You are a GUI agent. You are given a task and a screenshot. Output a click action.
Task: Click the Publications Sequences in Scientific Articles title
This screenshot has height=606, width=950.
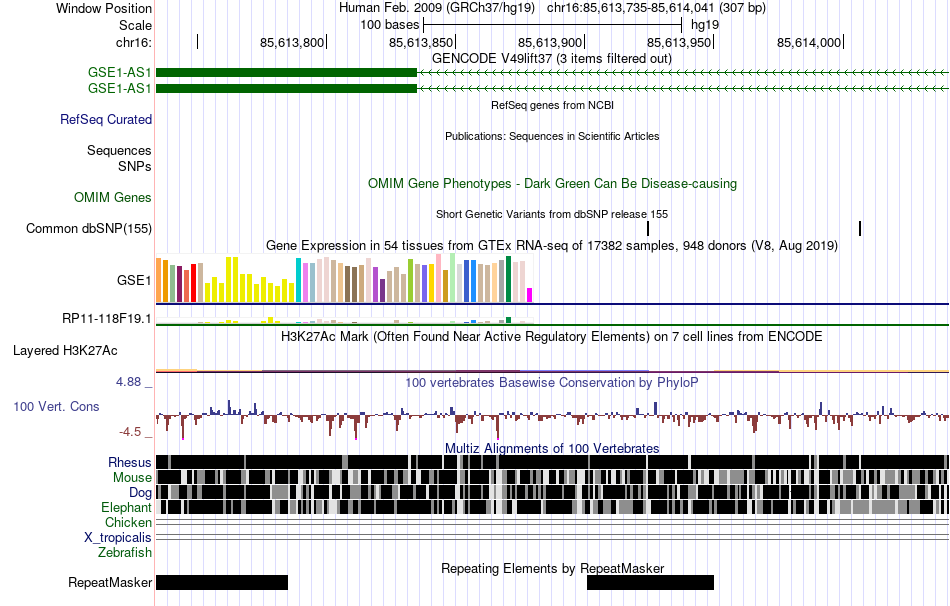click(x=552, y=136)
